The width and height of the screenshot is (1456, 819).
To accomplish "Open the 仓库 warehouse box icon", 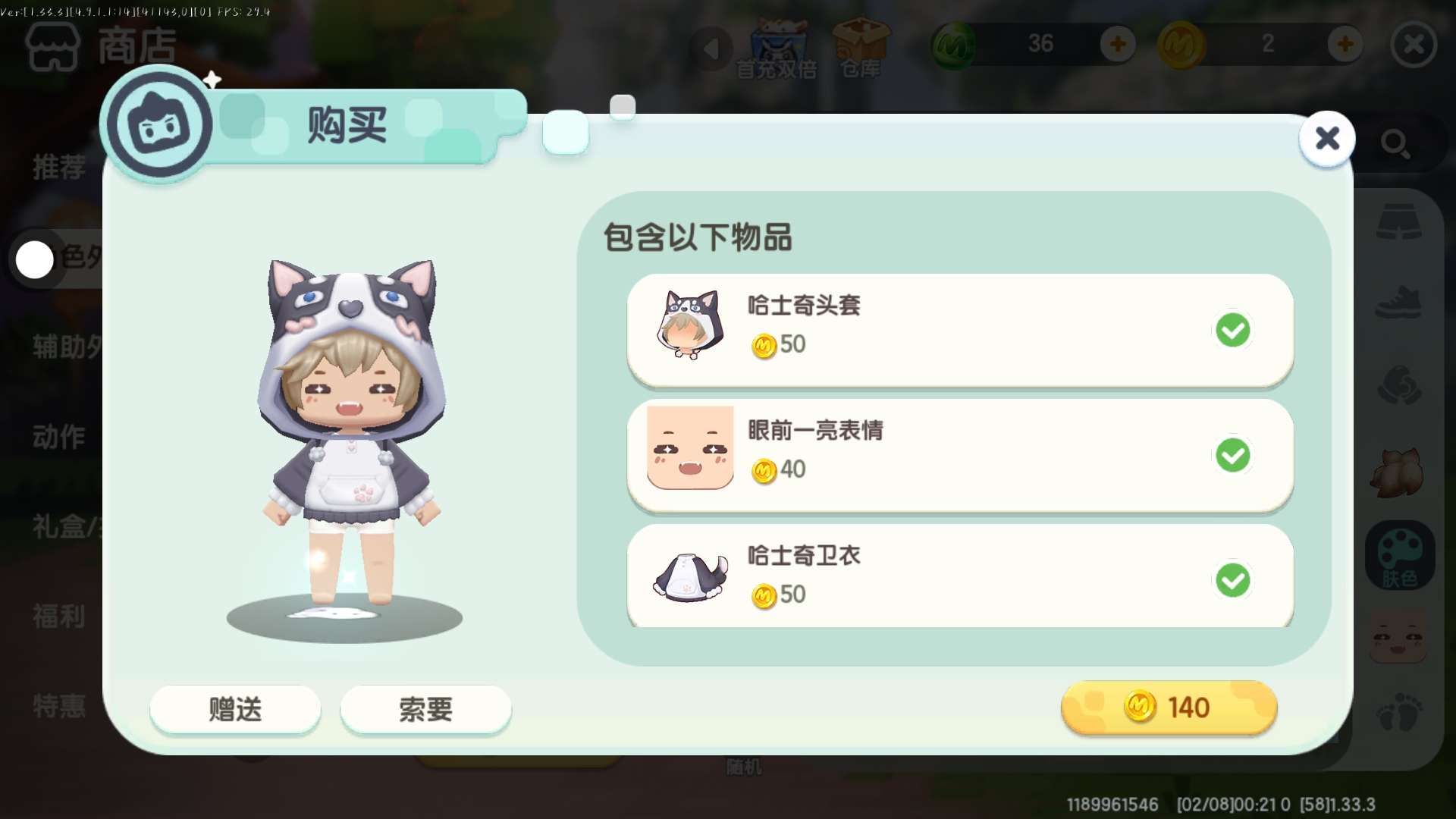I will click(861, 47).
